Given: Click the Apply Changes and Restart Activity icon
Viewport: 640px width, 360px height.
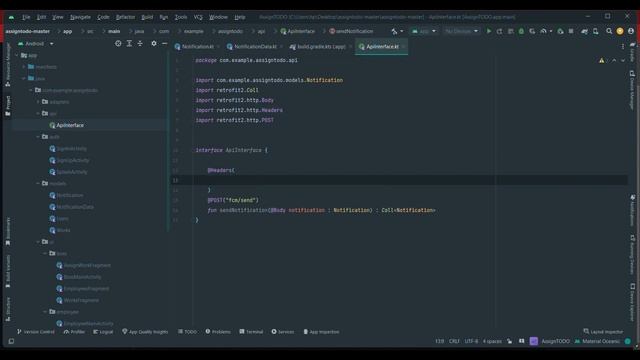Looking at the screenshot, I should [499, 31].
